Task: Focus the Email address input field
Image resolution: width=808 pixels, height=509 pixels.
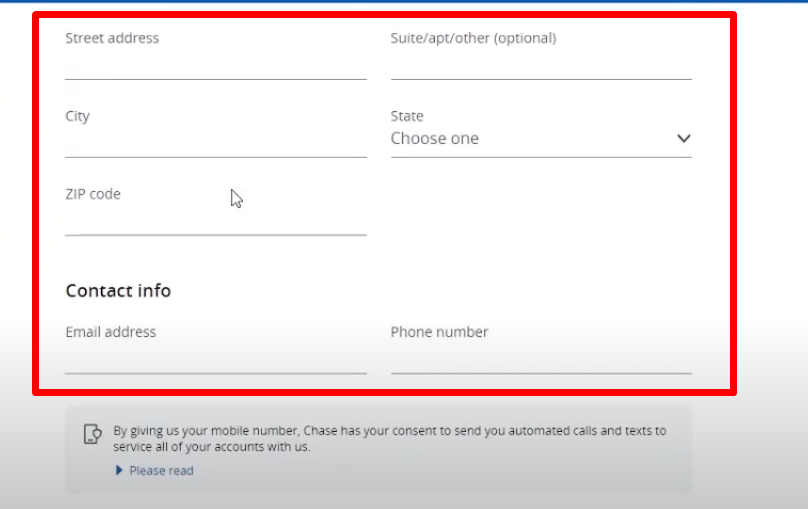Action: point(216,359)
